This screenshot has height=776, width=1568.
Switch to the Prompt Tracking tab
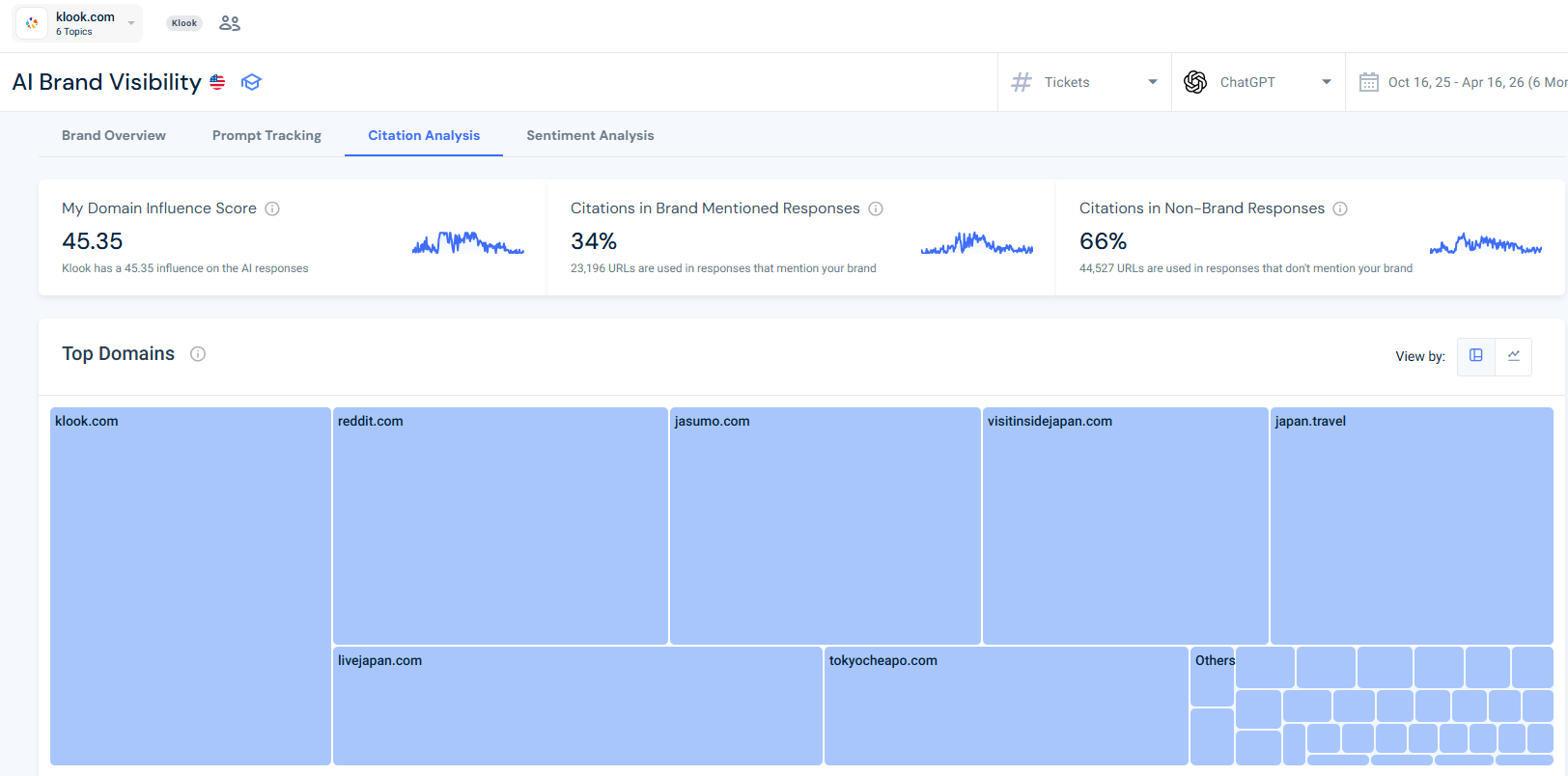coord(266,135)
